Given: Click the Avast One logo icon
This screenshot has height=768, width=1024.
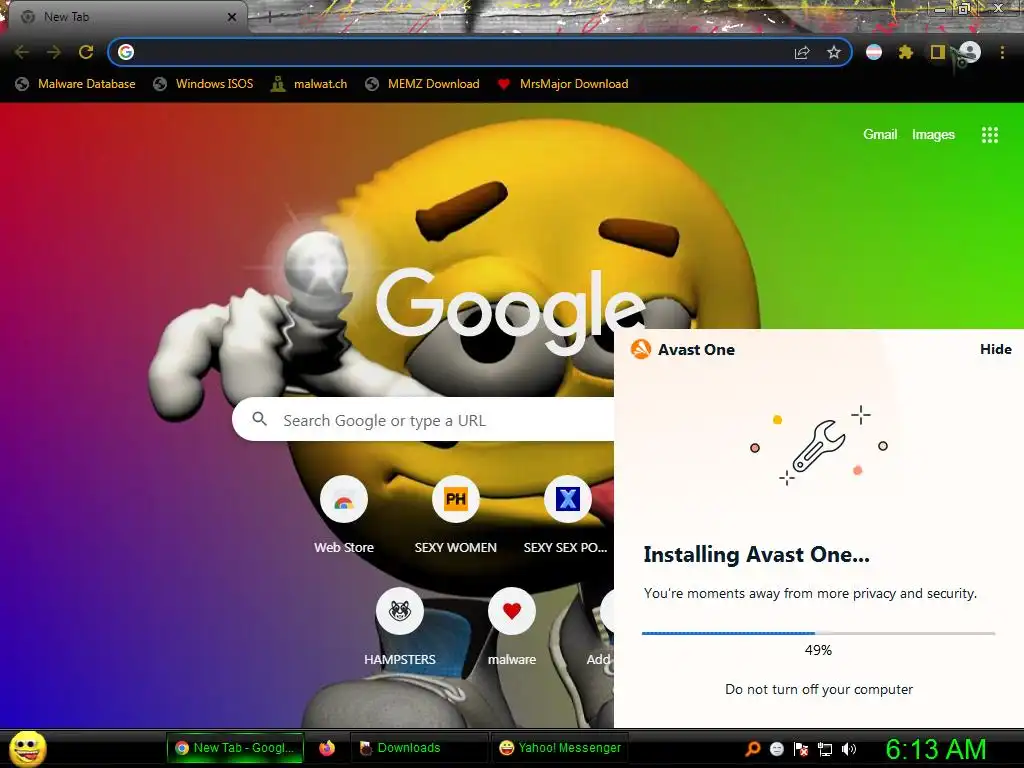Looking at the screenshot, I should (x=641, y=349).
